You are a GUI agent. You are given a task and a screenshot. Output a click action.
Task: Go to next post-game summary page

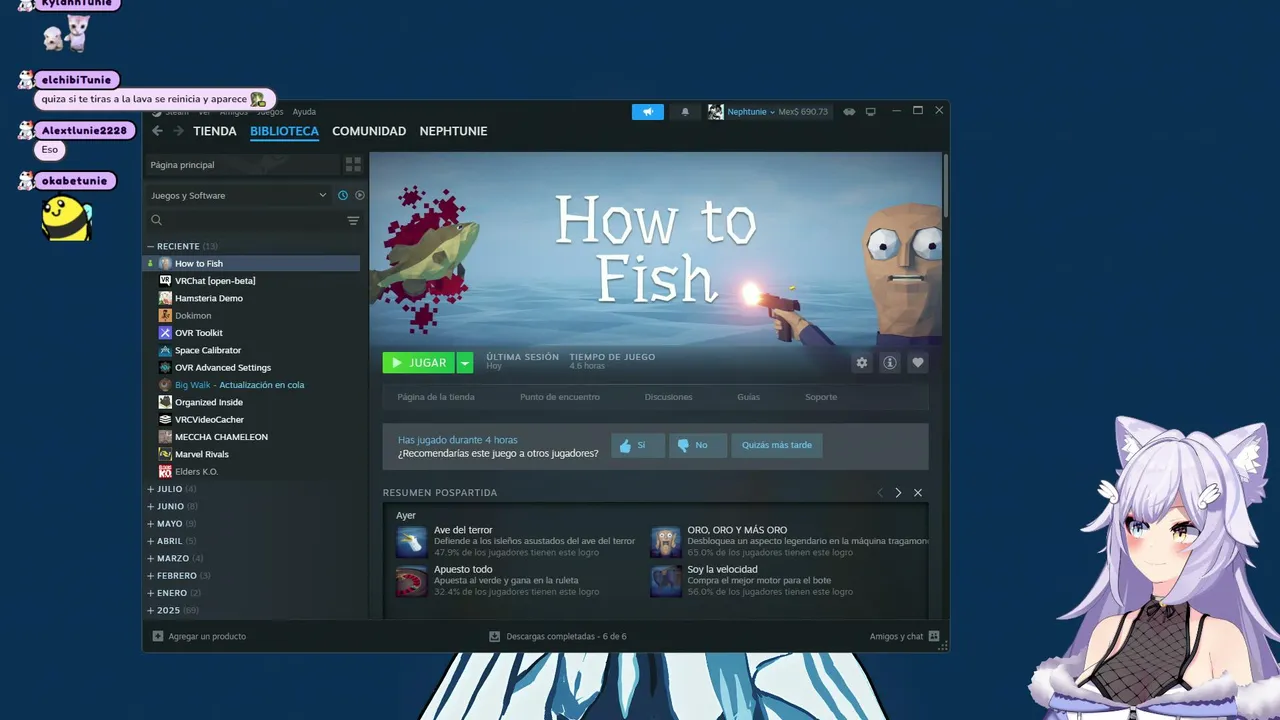tap(898, 493)
